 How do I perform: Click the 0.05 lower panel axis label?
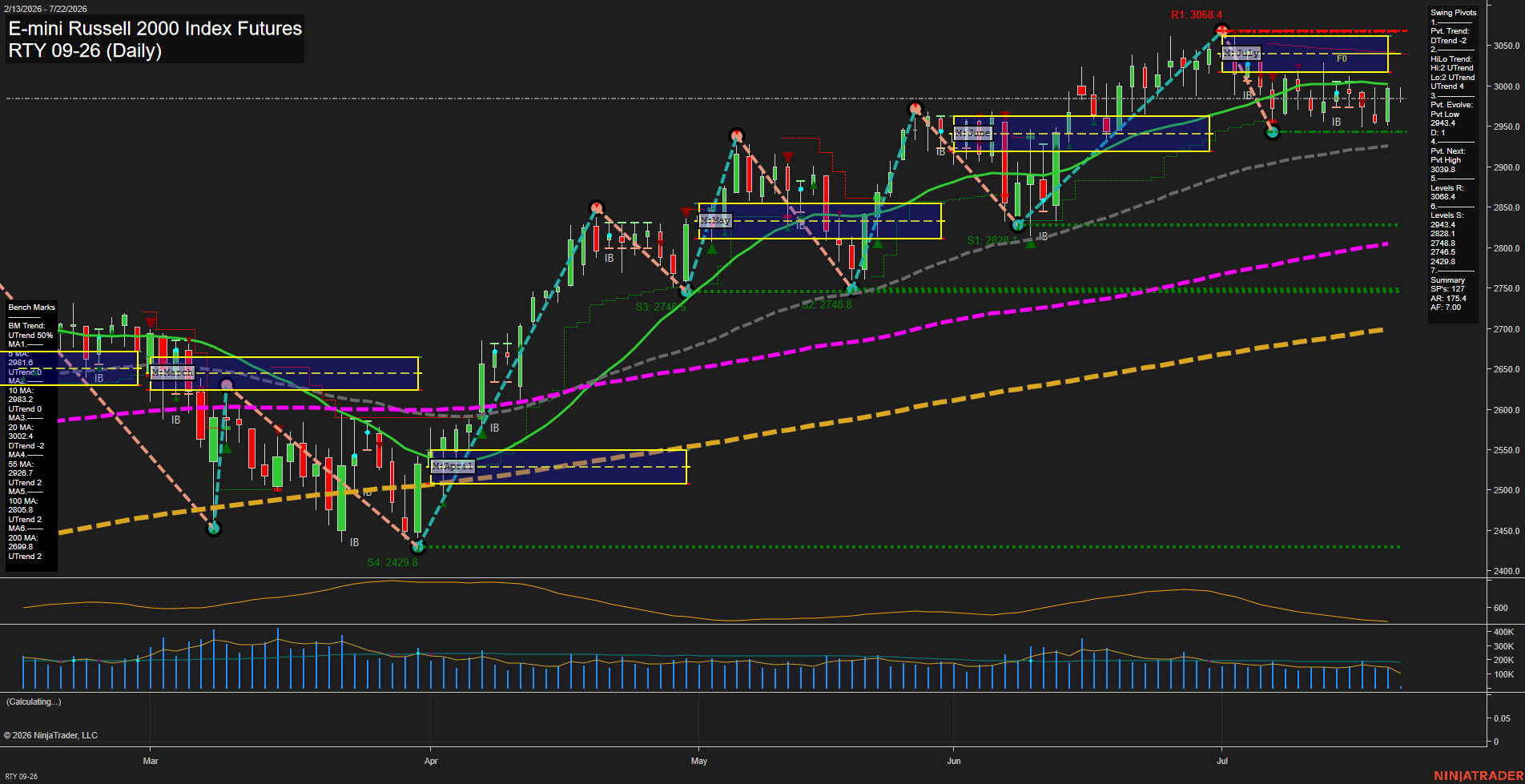1502,718
